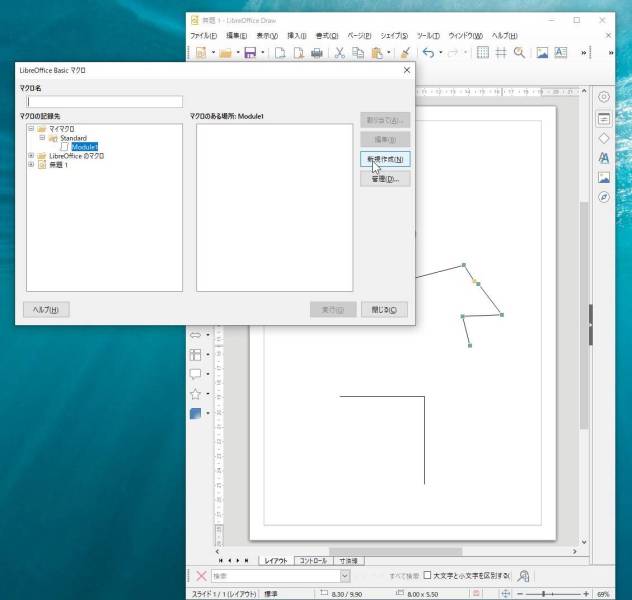
Task: Expand the 無題 1 document node
Action: tap(31, 164)
